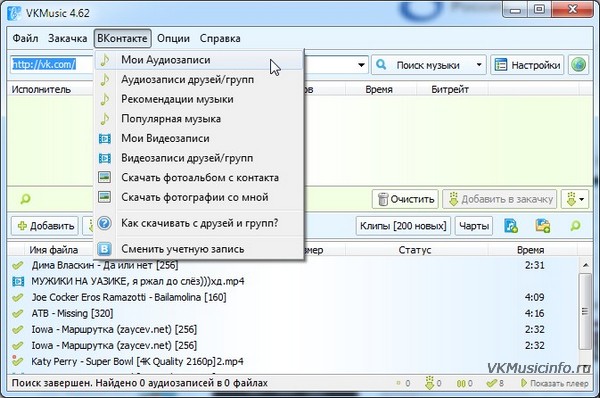Open the Опции menu
The height and width of the screenshot is (398, 600).
click(173, 39)
